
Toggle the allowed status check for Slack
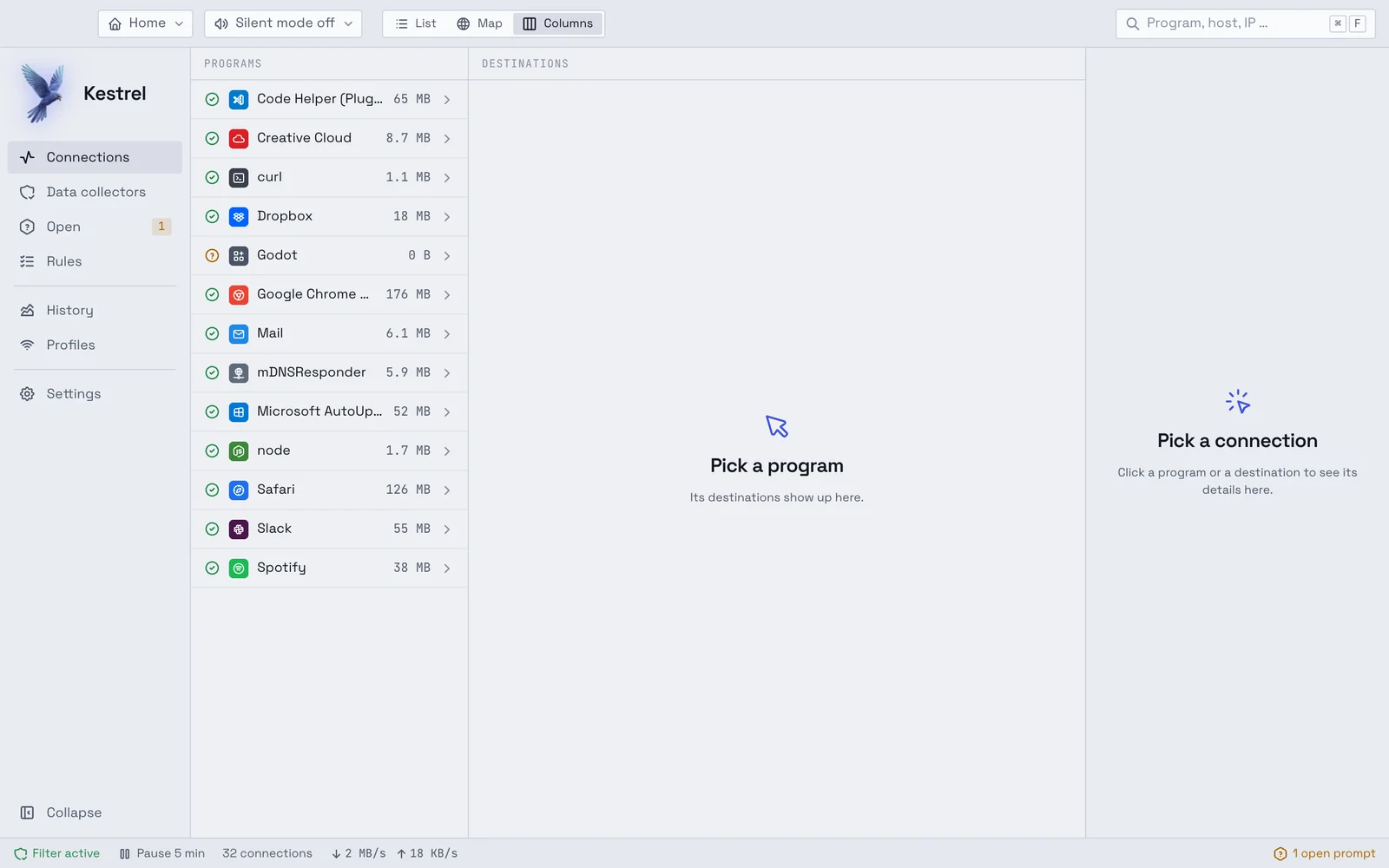212,529
